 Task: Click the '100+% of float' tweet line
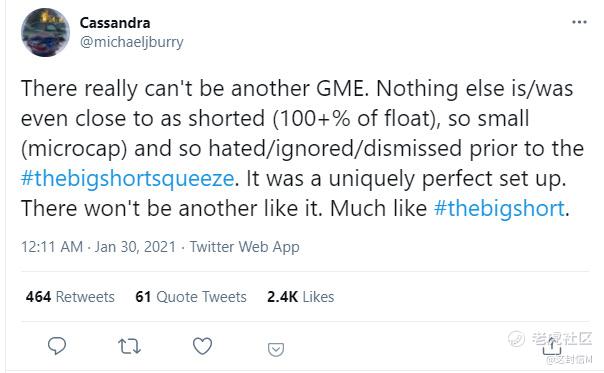click(x=275, y=118)
